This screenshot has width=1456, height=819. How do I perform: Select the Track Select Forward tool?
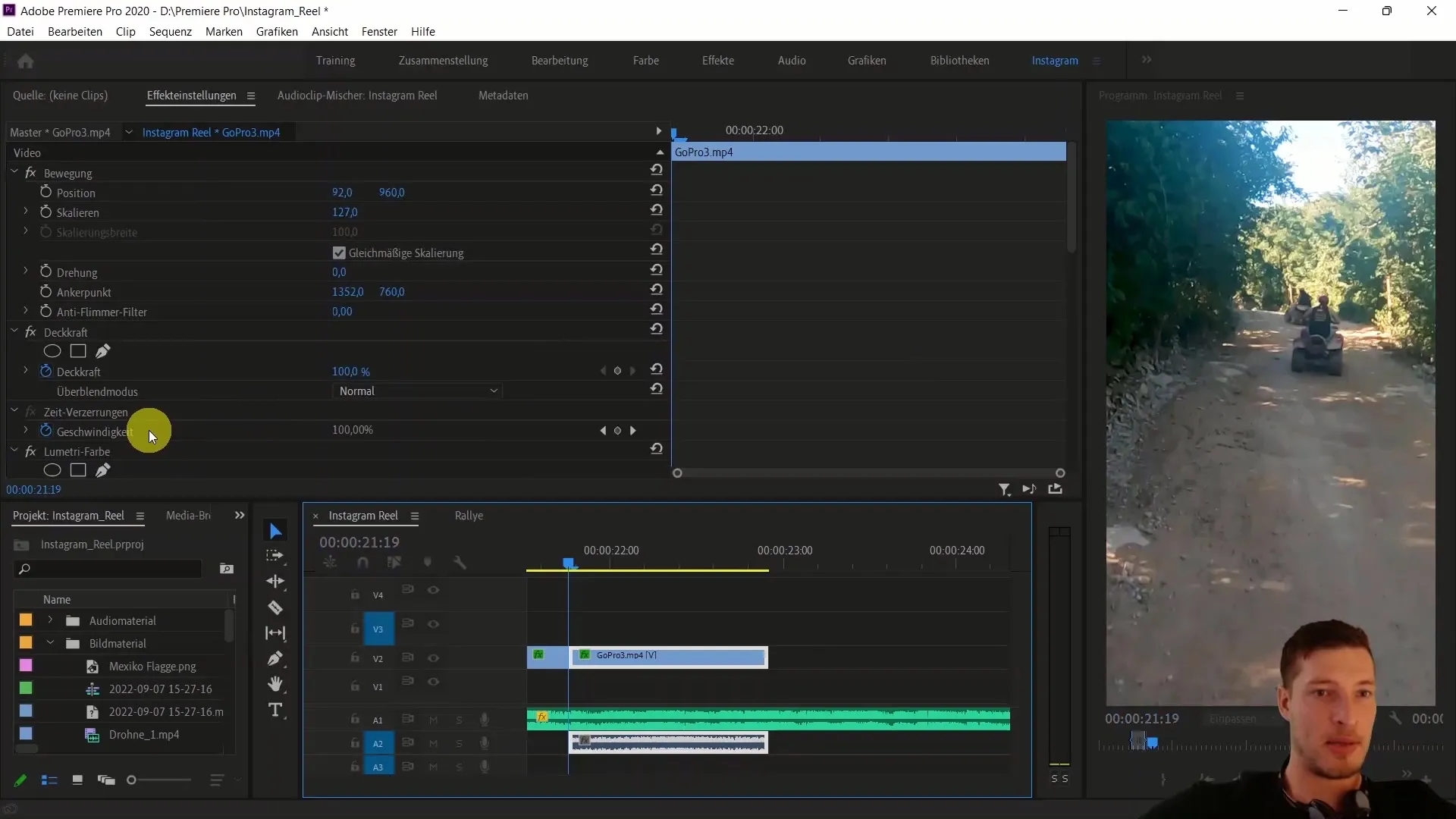275,556
